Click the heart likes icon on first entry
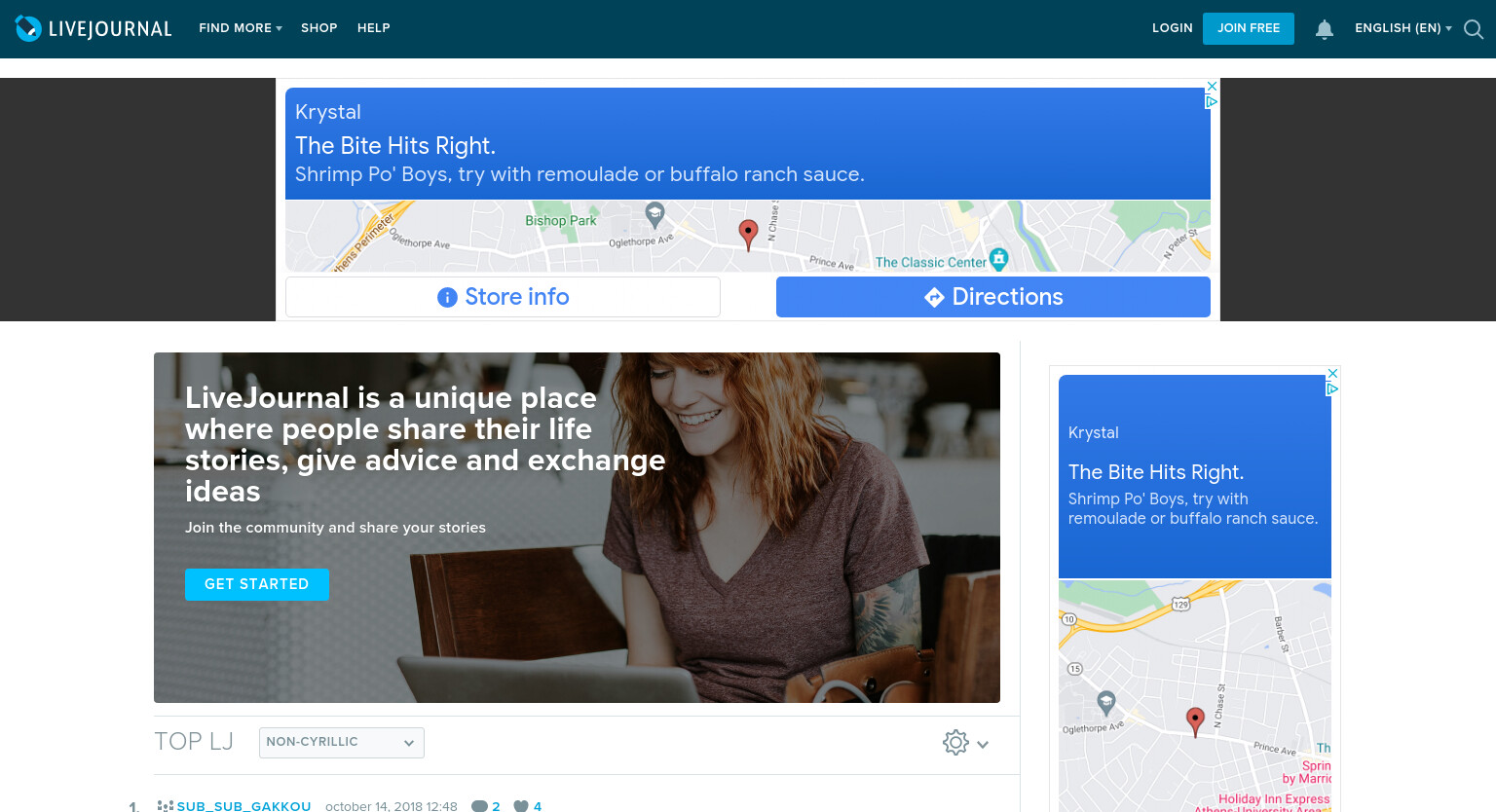Viewport: 1496px width, 812px height. click(521, 806)
